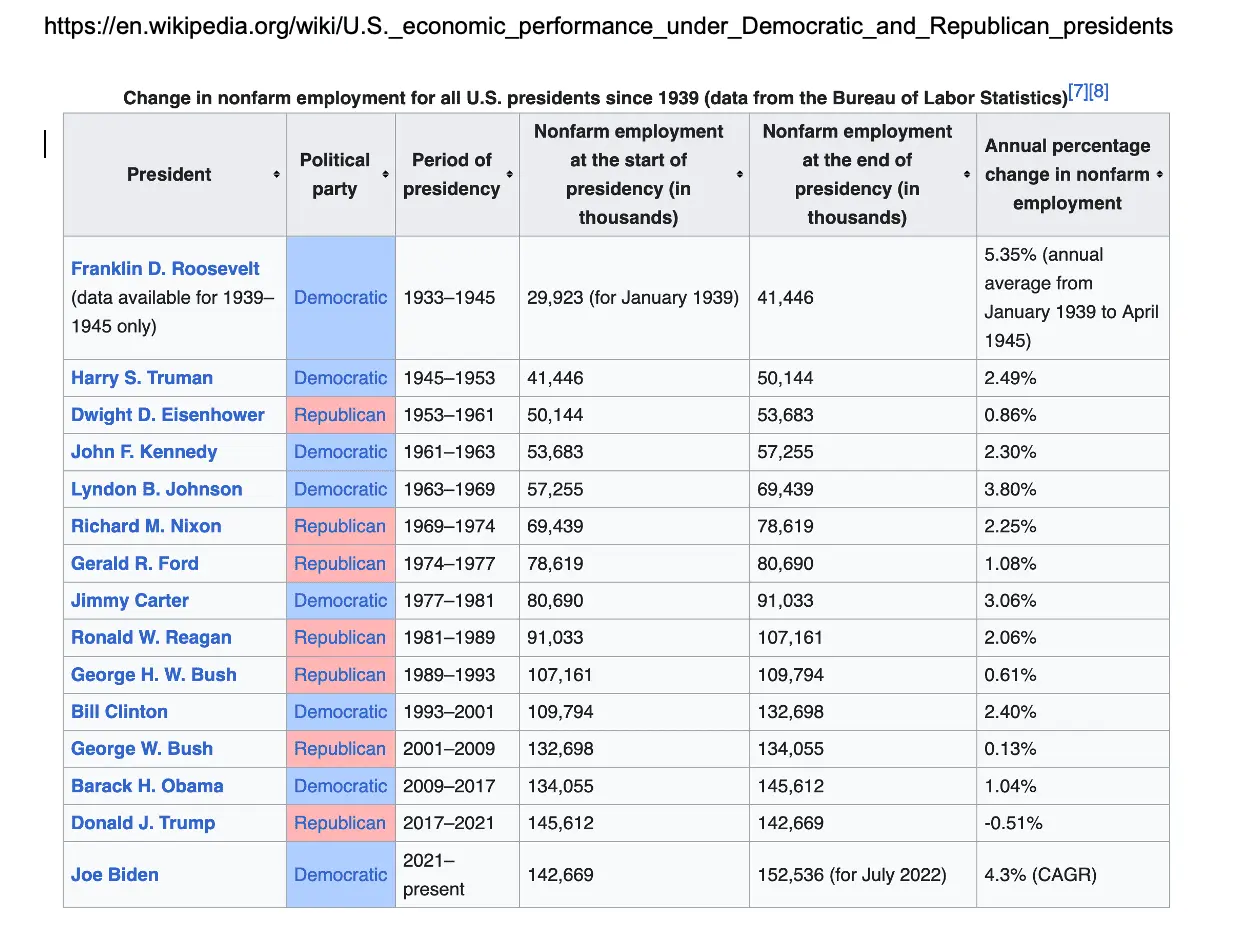
Task: Sort table by President column
Action: 276,175
